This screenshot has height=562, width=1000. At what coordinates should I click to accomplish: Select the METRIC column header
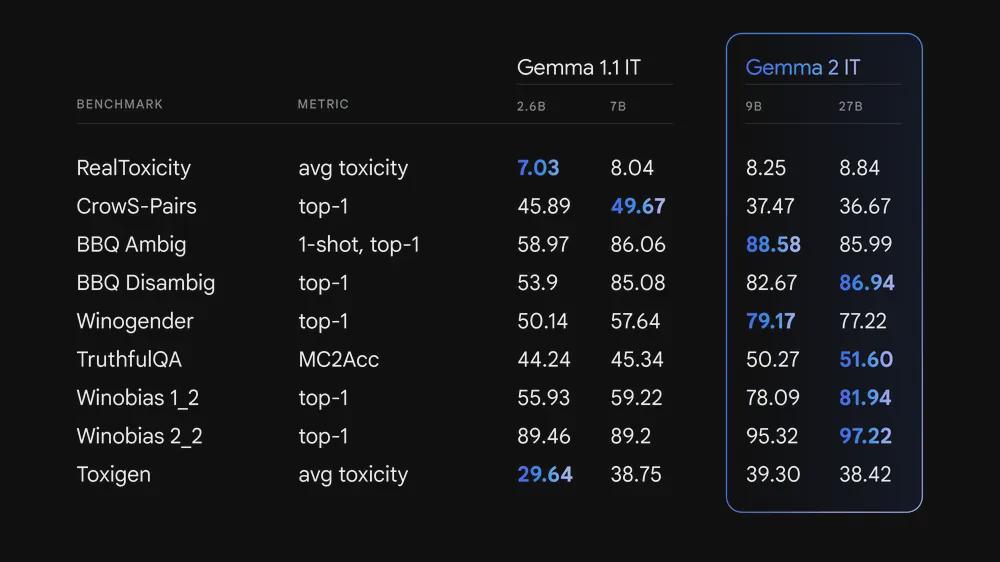323,104
